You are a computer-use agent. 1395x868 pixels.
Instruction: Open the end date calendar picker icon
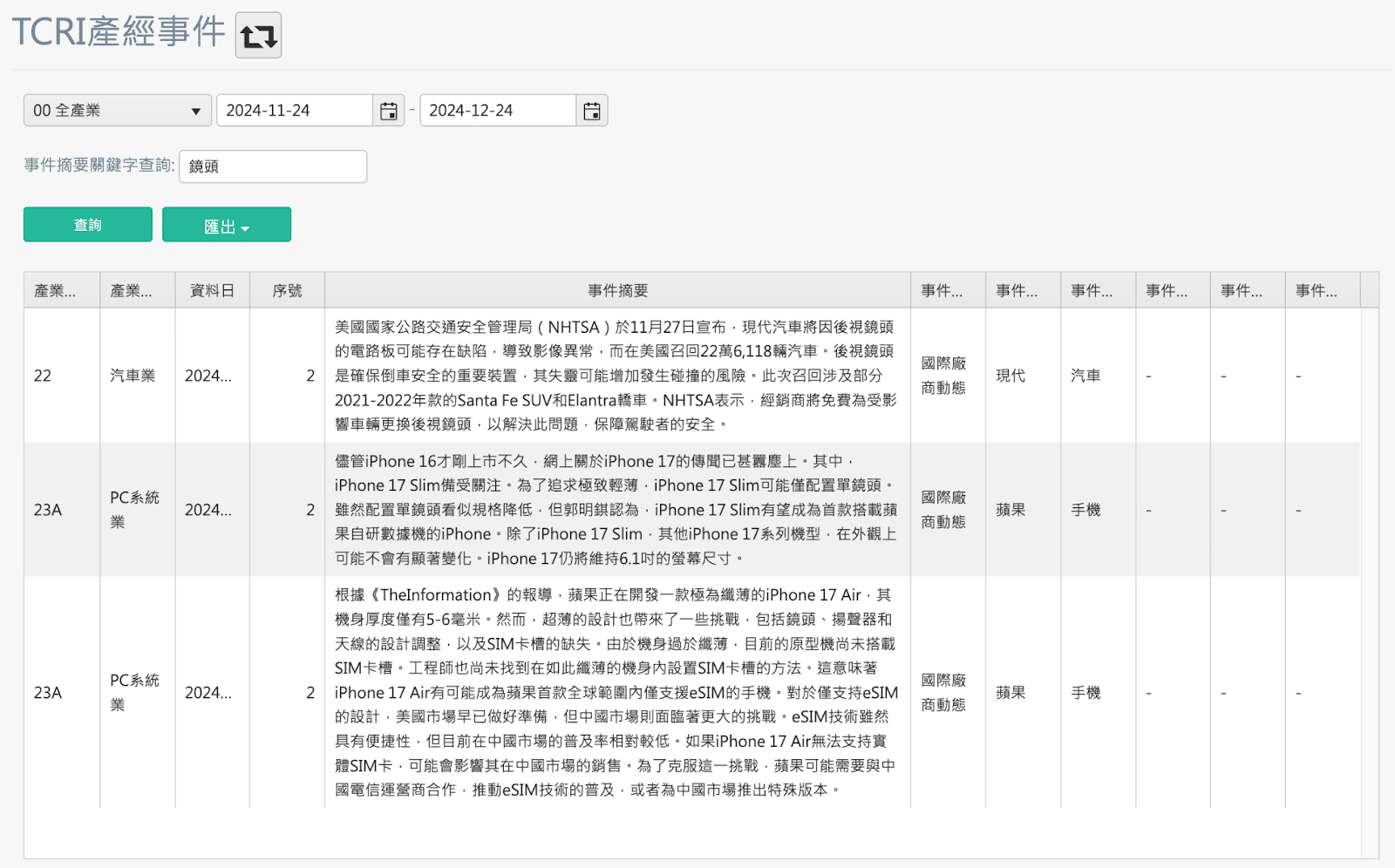click(592, 111)
